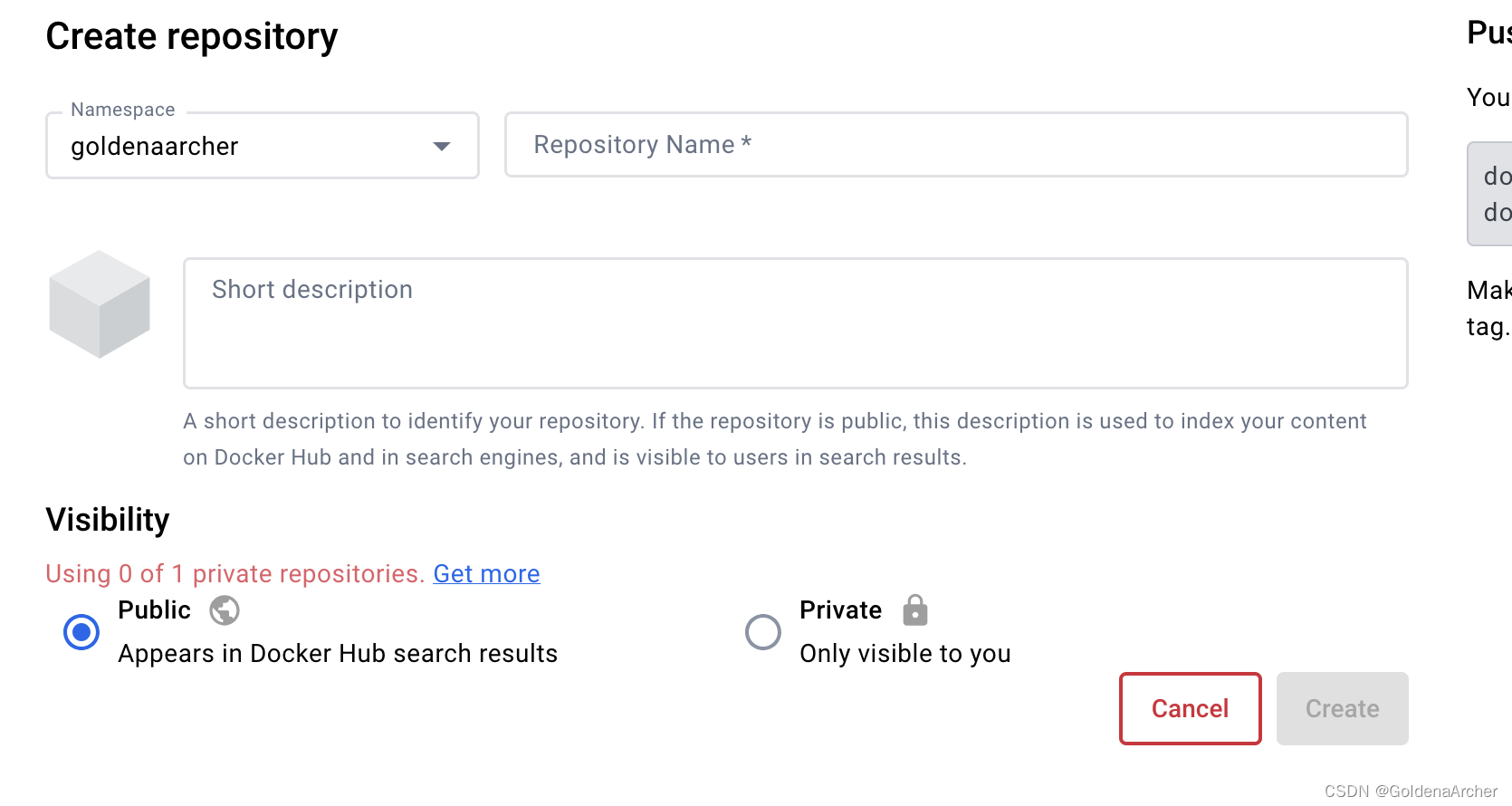The width and height of the screenshot is (1512, 806).
Task: Focus the Short description text box
Action: pyautogui.click(x=796, y=323)
